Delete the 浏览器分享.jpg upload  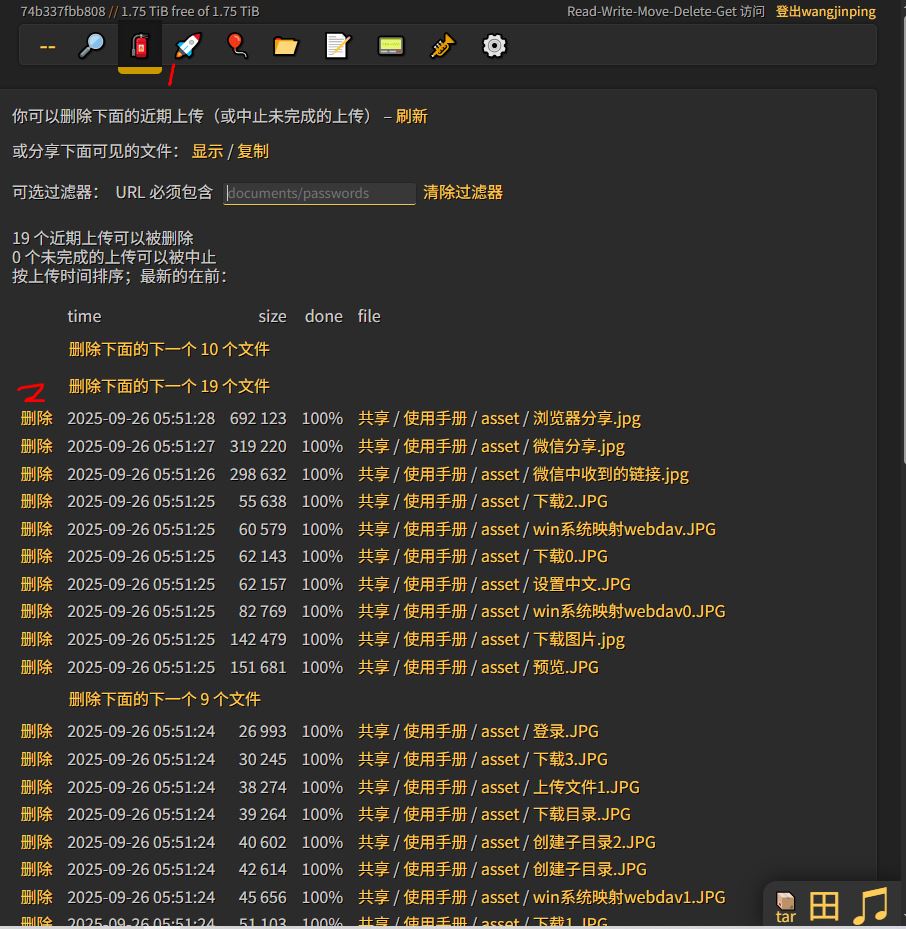point(36,418)
